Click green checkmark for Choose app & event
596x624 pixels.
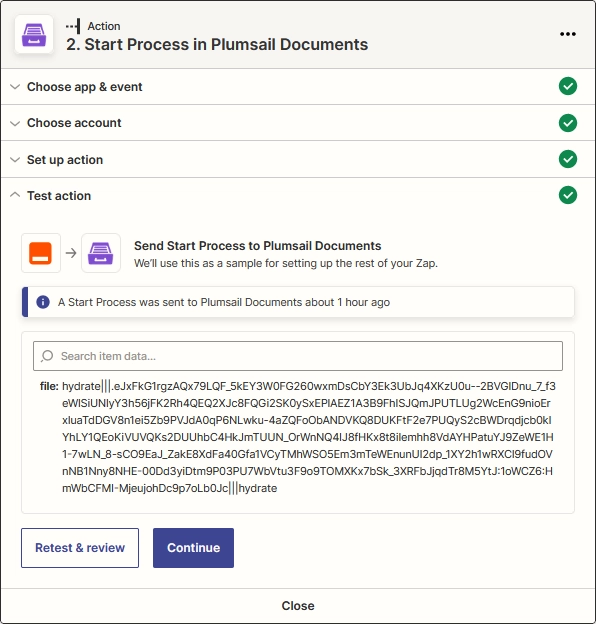point(568,86)
